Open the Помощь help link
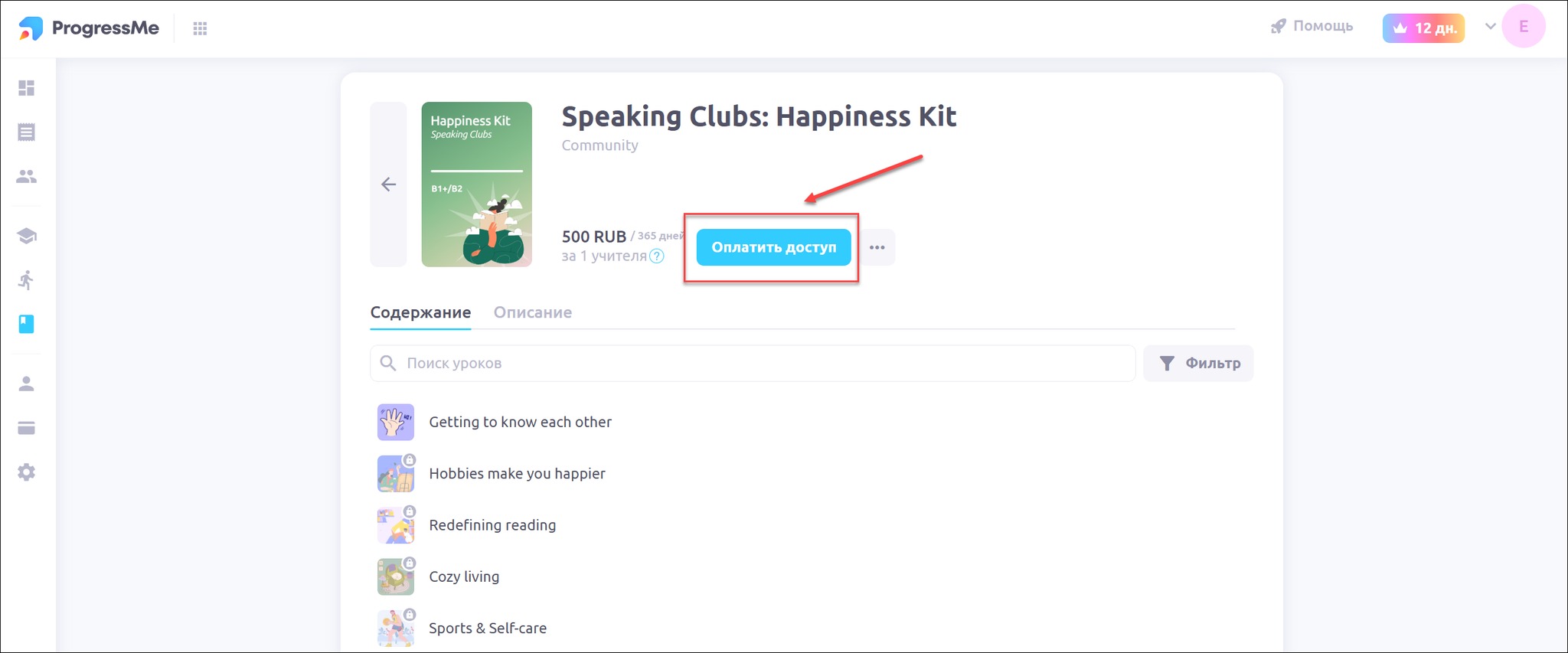Screen dimensions: 1568x653 (1323, 26)
